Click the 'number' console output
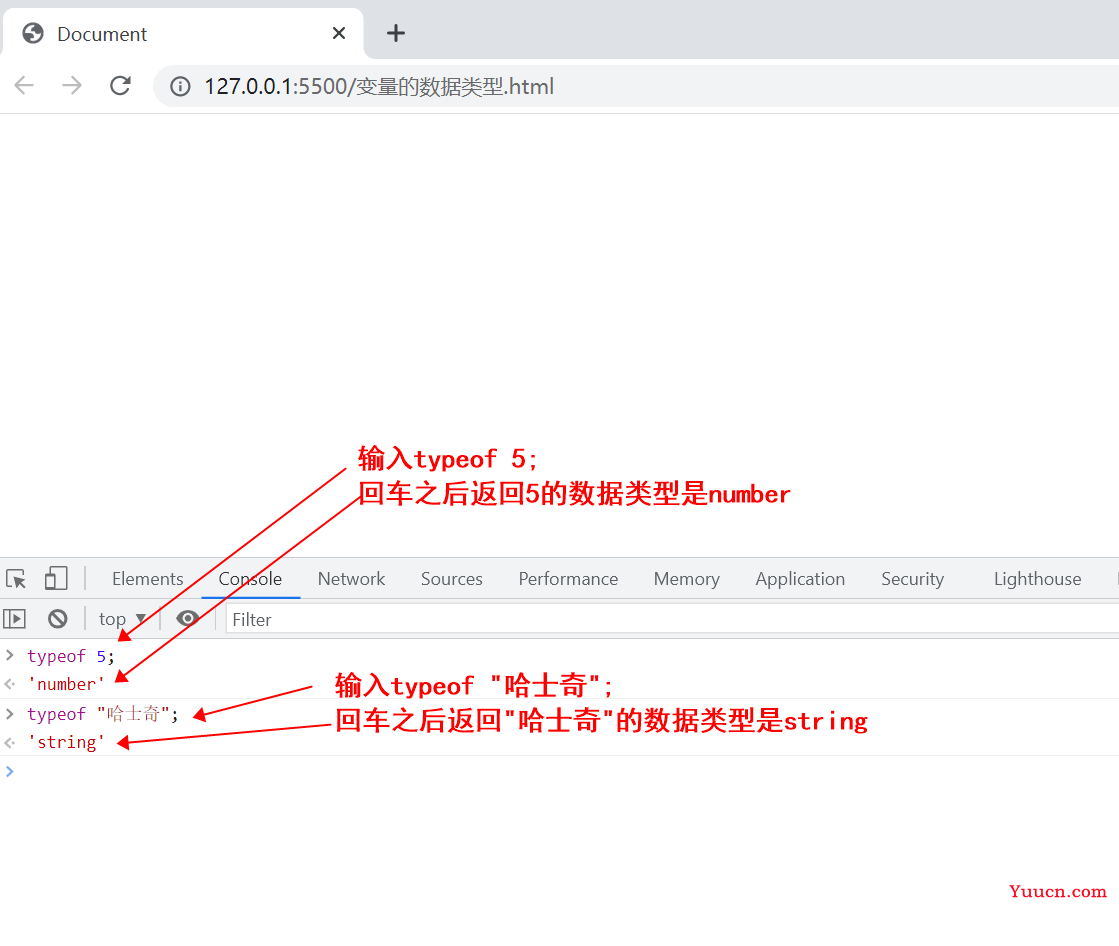1119x946 pixels. [x=66, y=684]
